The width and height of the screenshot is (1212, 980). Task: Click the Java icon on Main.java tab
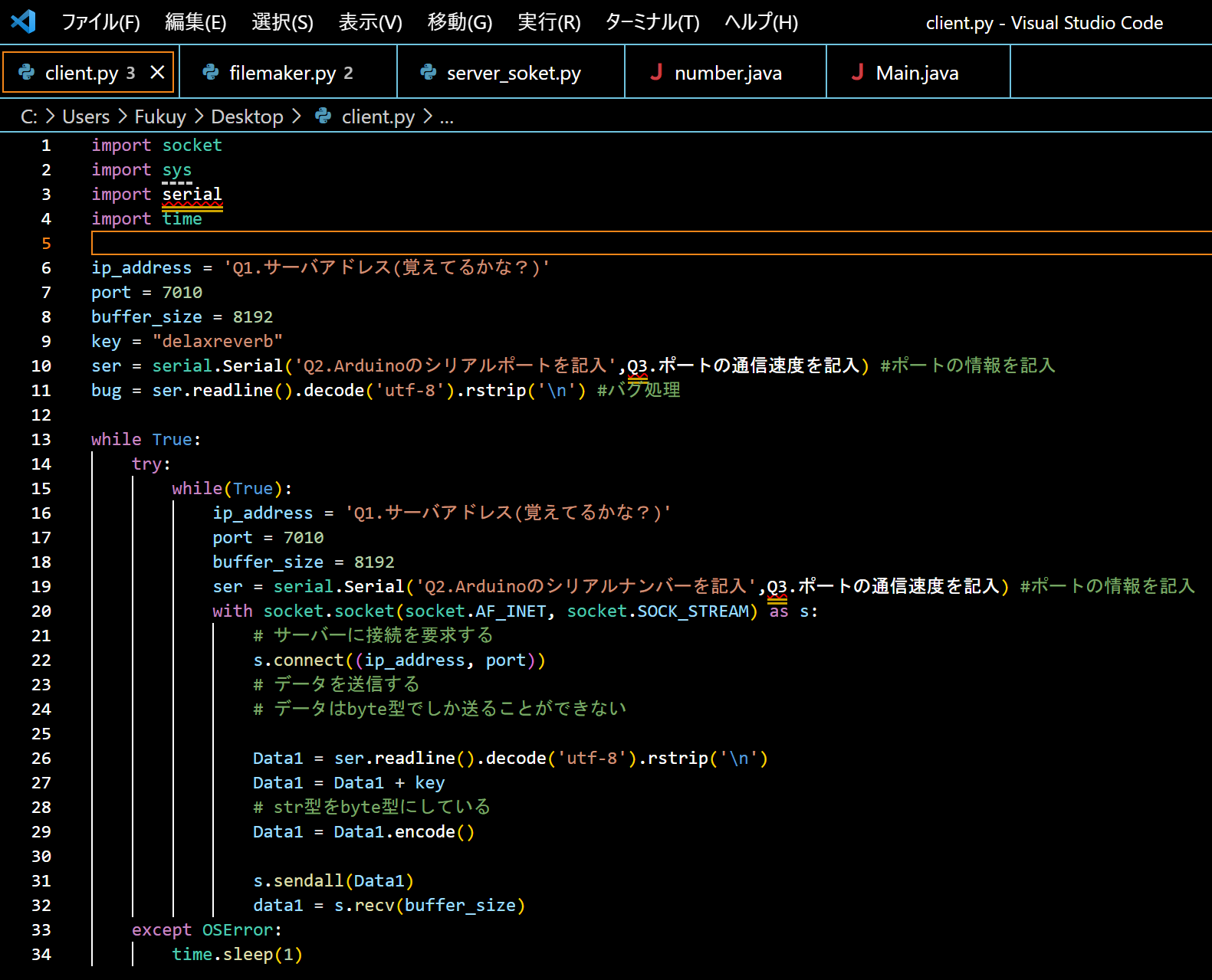point(858,72)
